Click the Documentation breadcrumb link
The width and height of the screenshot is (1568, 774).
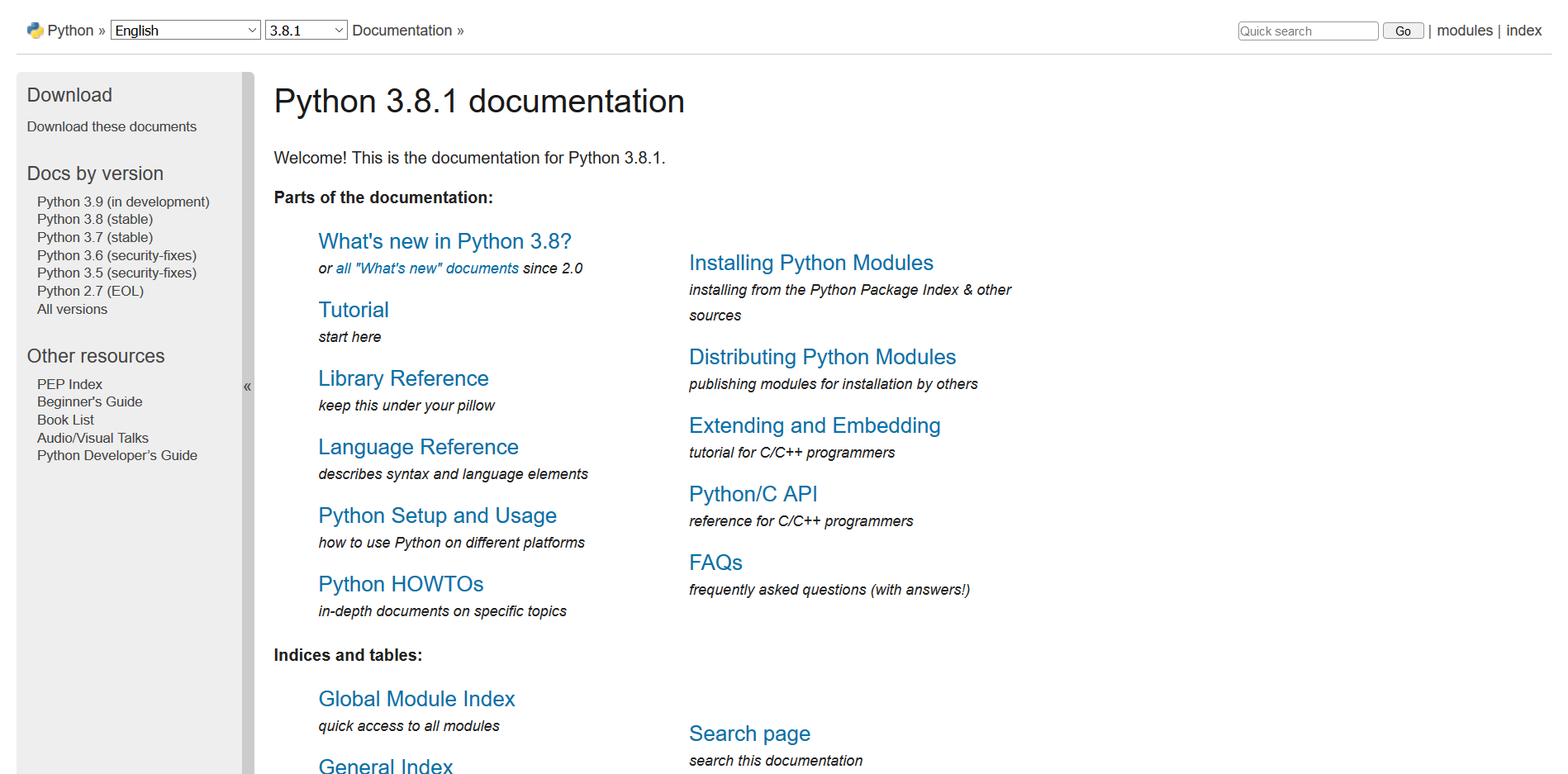[x=402, y=31]
